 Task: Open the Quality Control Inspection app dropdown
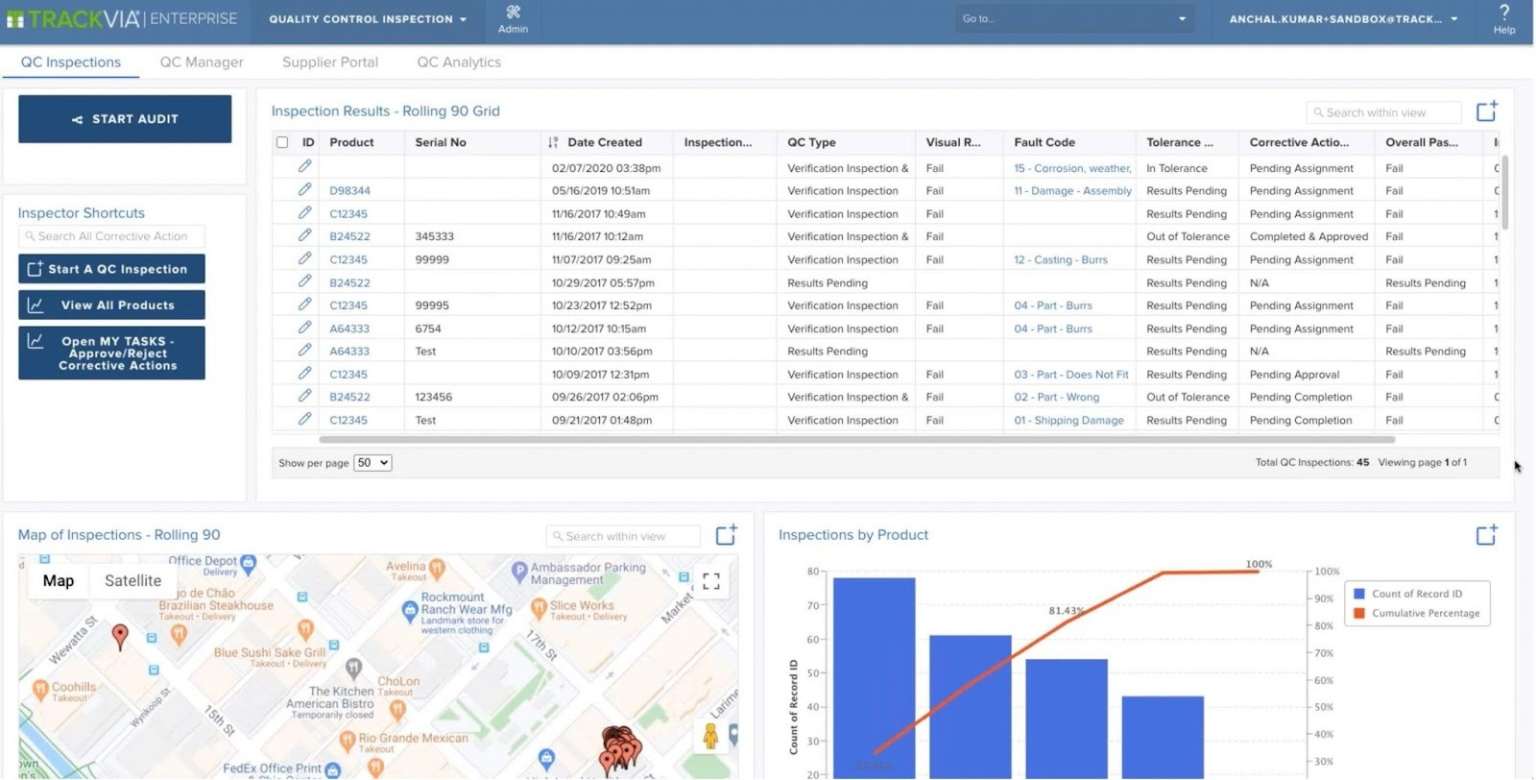click(x=366, y=19)
